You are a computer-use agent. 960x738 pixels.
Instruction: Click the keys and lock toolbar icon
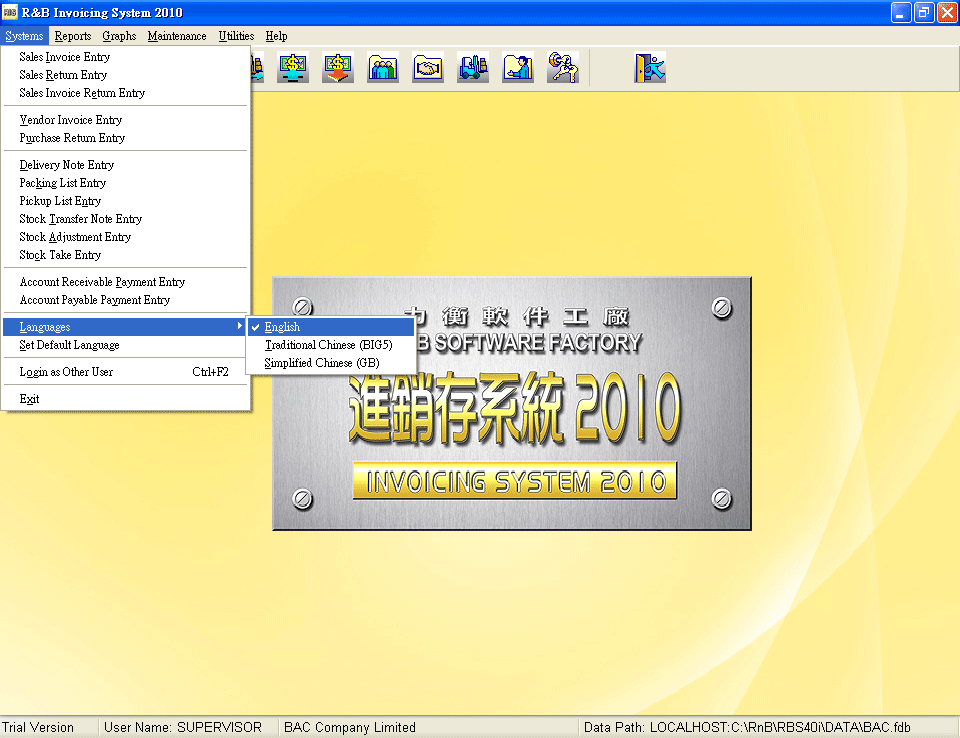pyautogui.click(x=563, y=67)
